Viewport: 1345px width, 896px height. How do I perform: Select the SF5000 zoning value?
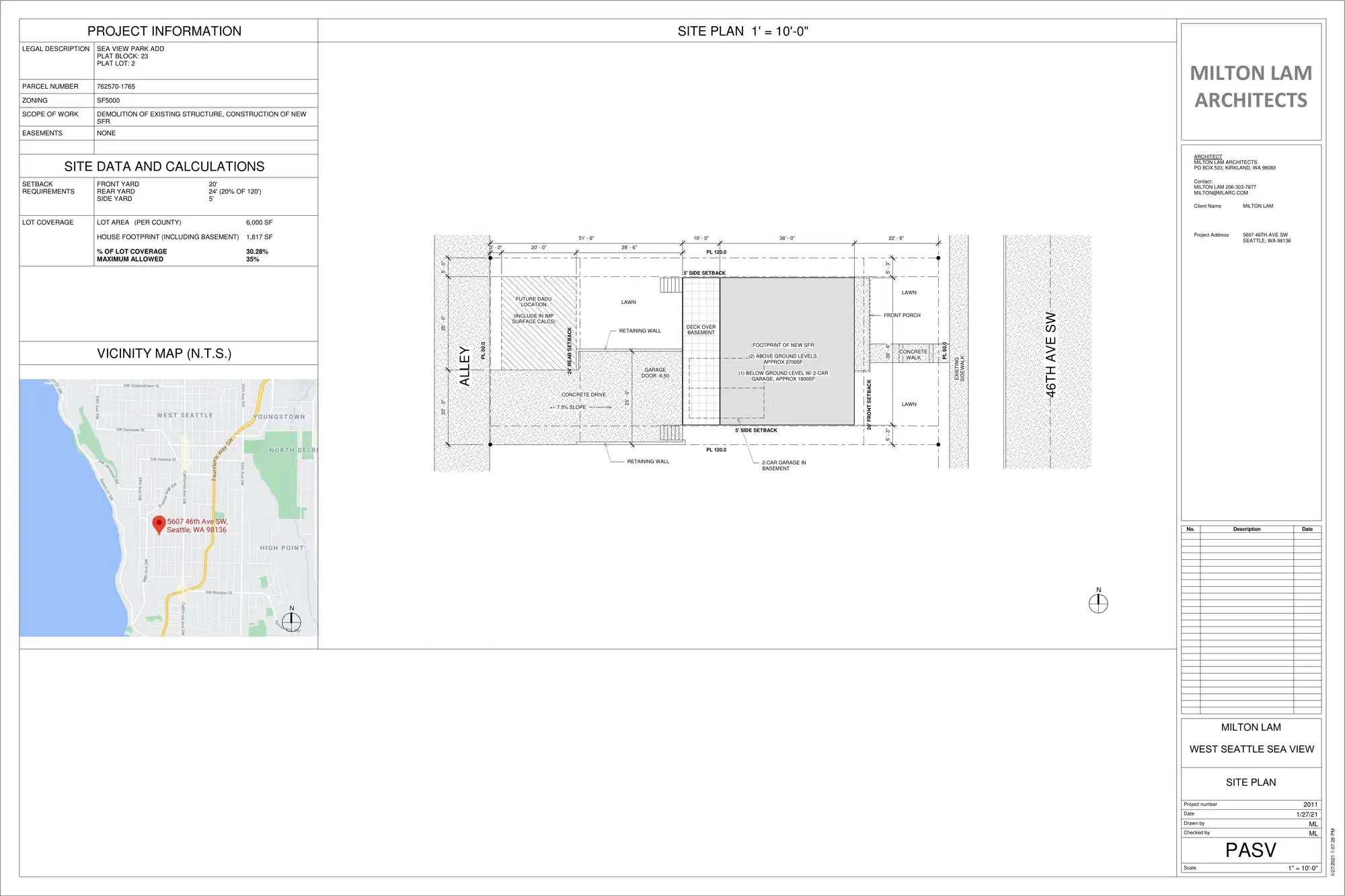pyautogui.click(x=108, y=100)
